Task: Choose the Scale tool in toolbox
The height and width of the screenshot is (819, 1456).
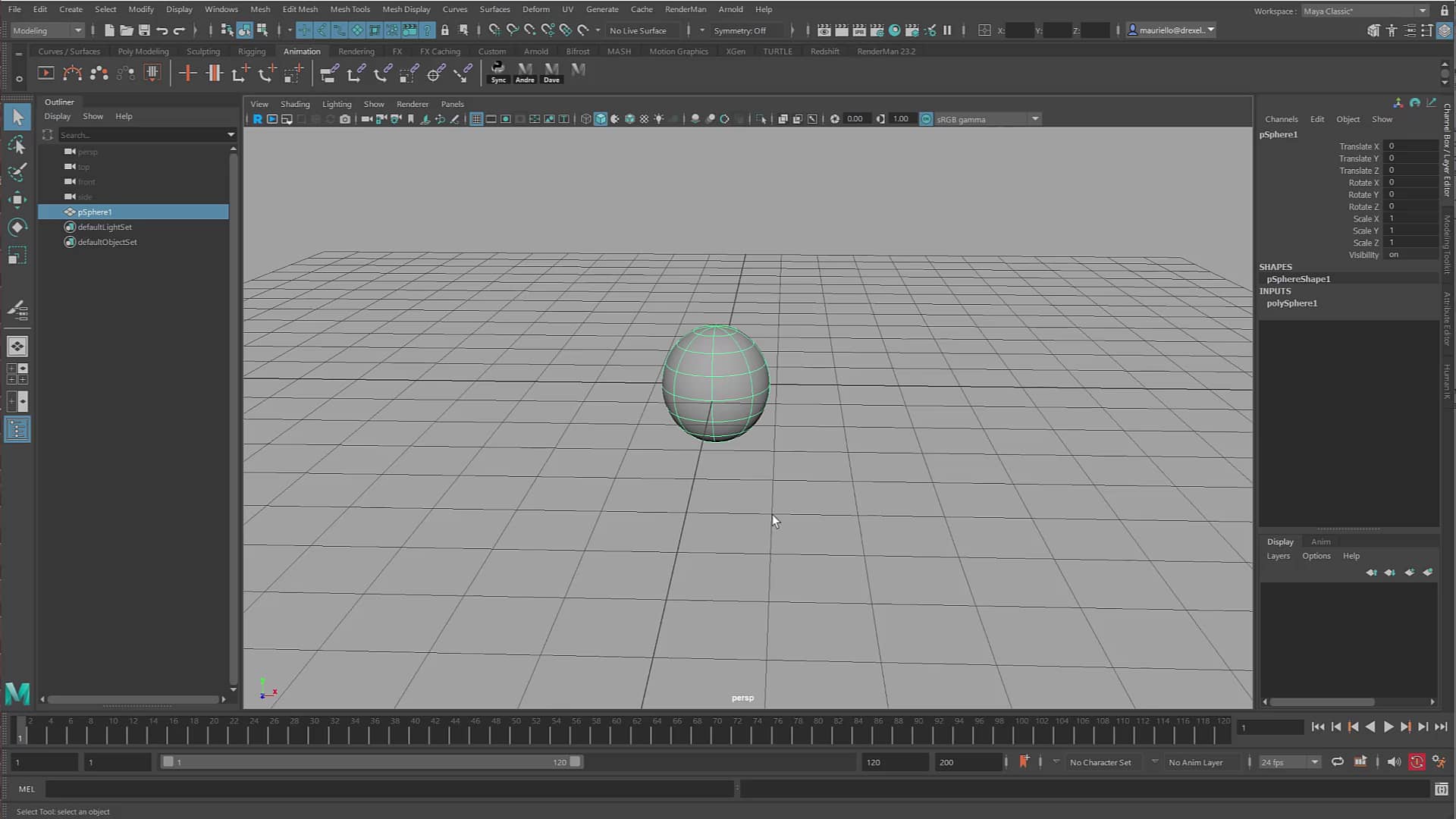Action: (x=17, y=255)
